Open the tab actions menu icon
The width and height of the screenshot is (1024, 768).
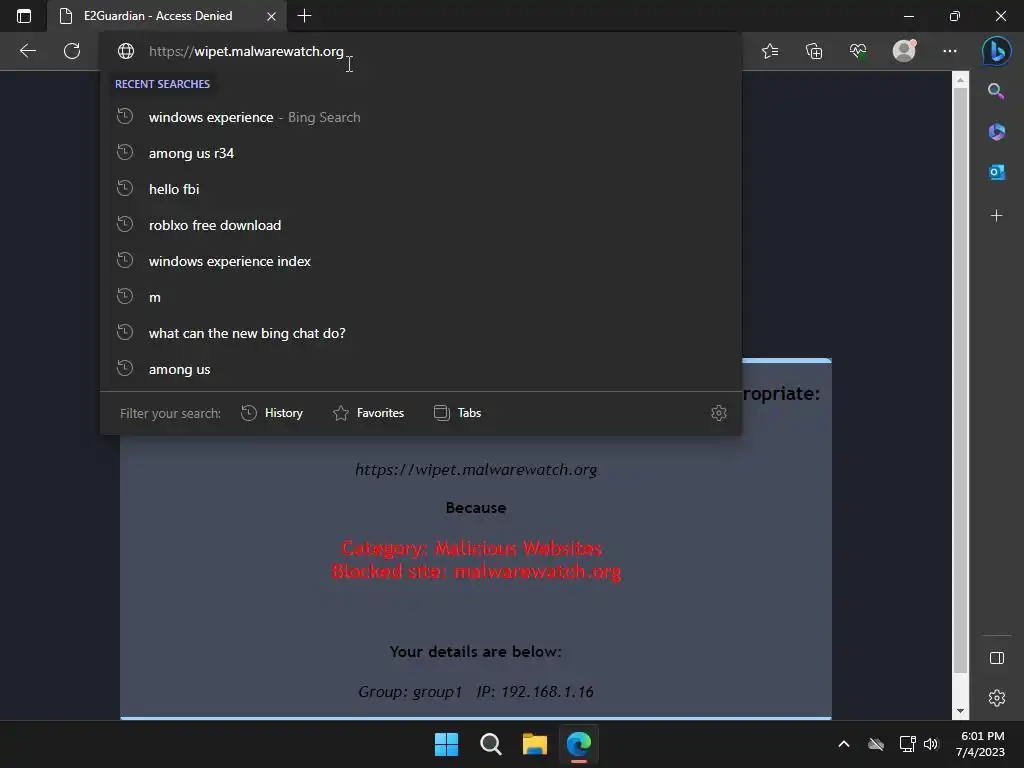(24, 16)
